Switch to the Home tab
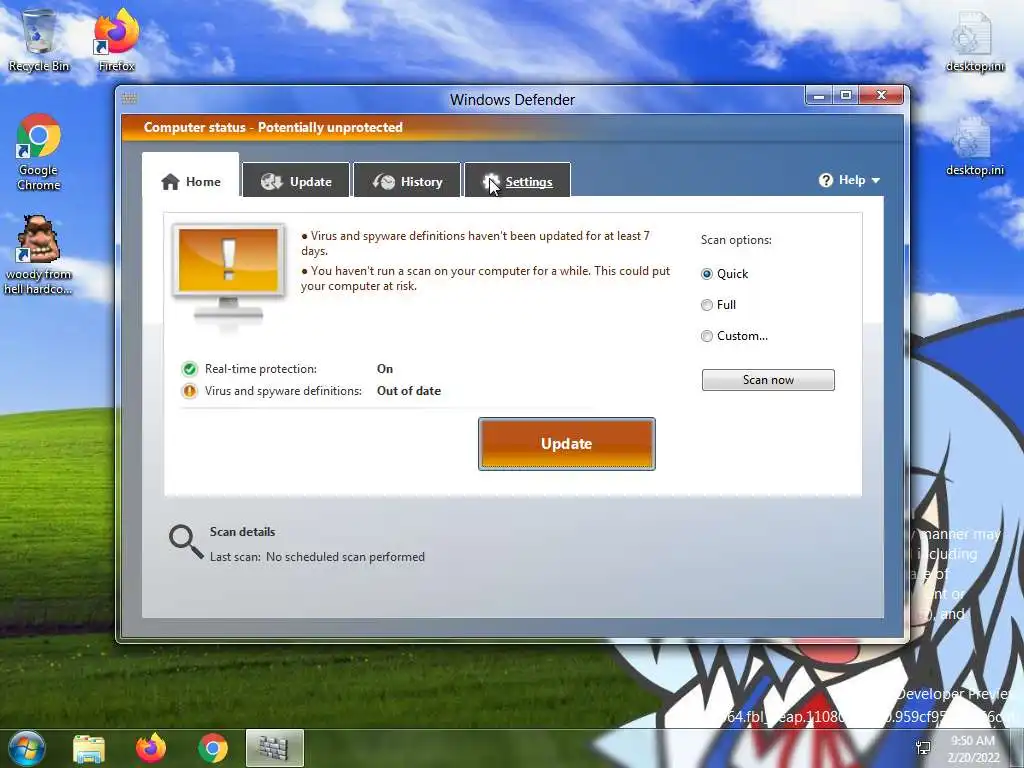Image resolution: width=1024 pixels, height=768 pixels. (191, 175)
